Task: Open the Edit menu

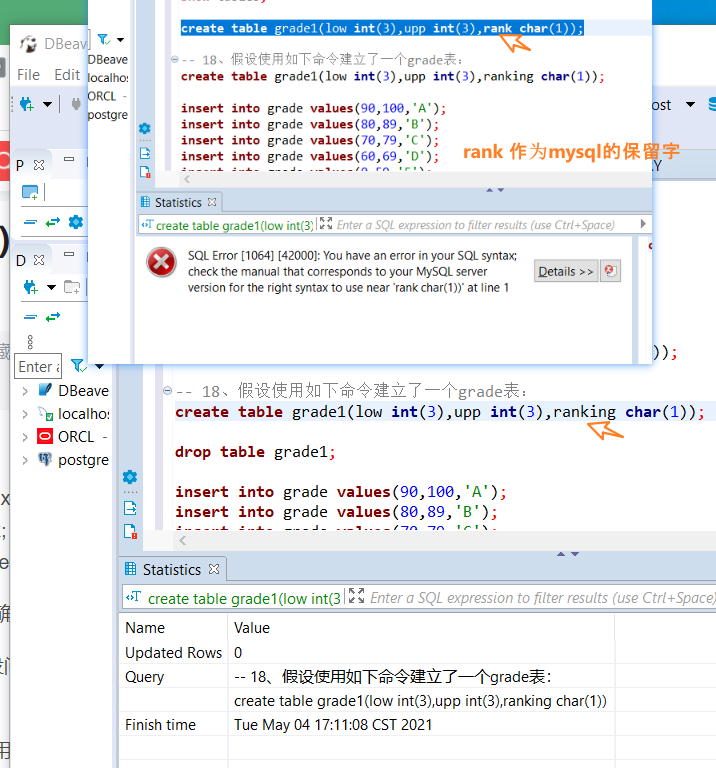Action: [67, 75]
